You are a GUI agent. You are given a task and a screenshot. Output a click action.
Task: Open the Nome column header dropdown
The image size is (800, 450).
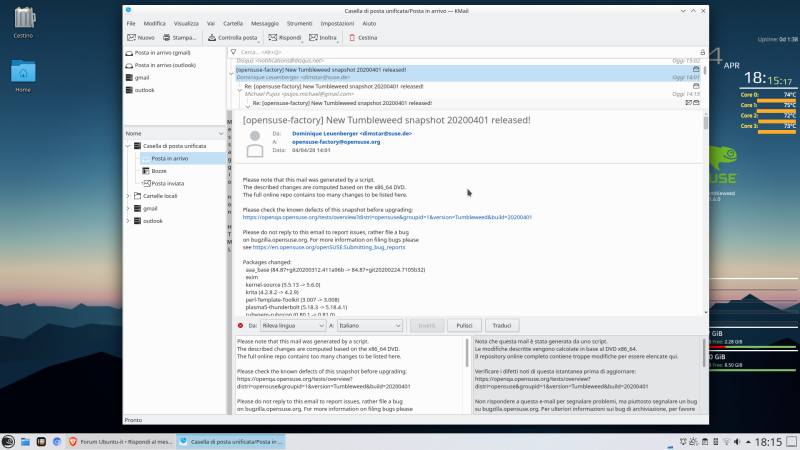tap(221, 134)
